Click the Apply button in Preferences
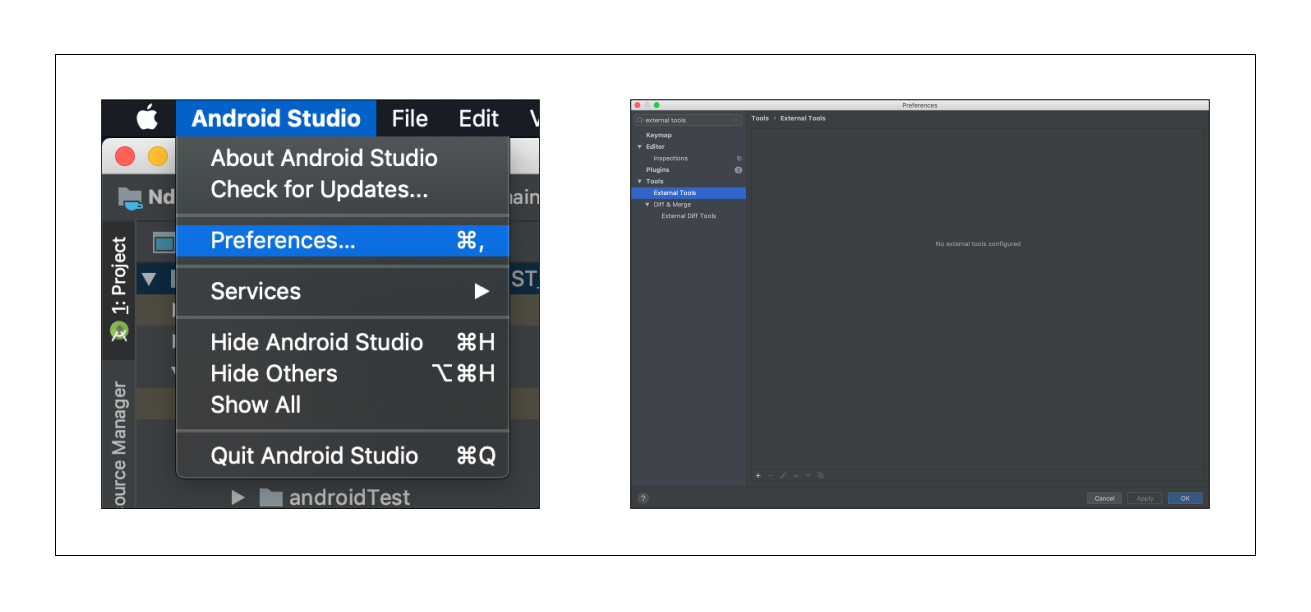1311x612 pixels. click(1145, 498)
